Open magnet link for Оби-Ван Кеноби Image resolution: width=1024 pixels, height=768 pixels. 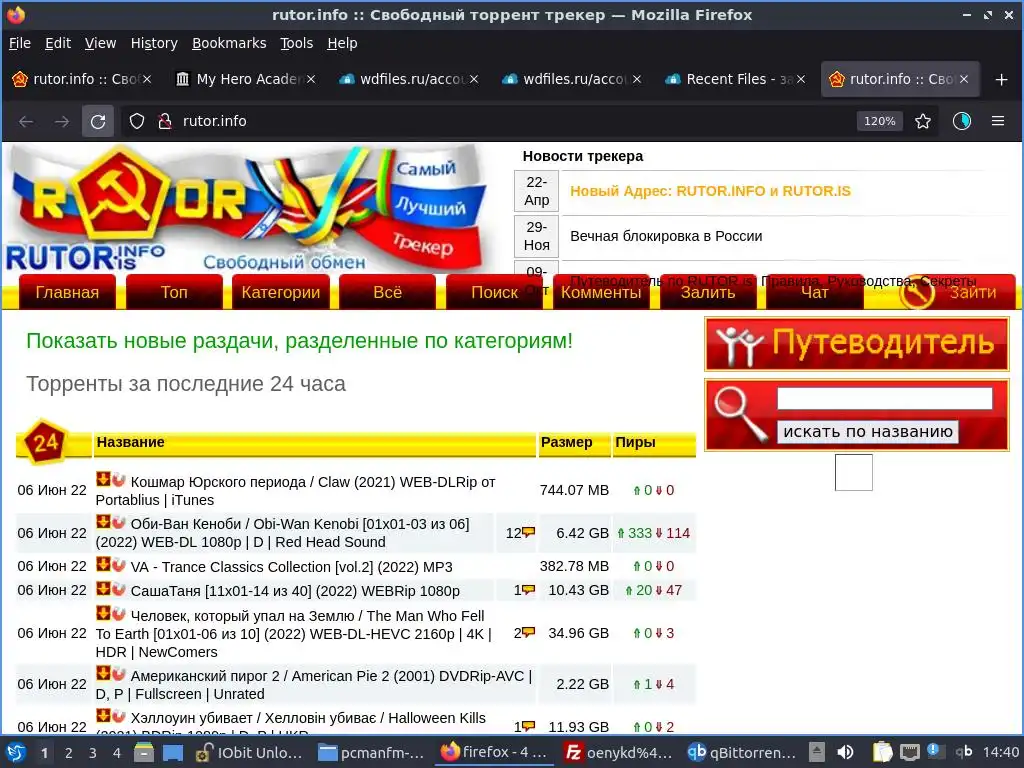click(x=118, y=522)
